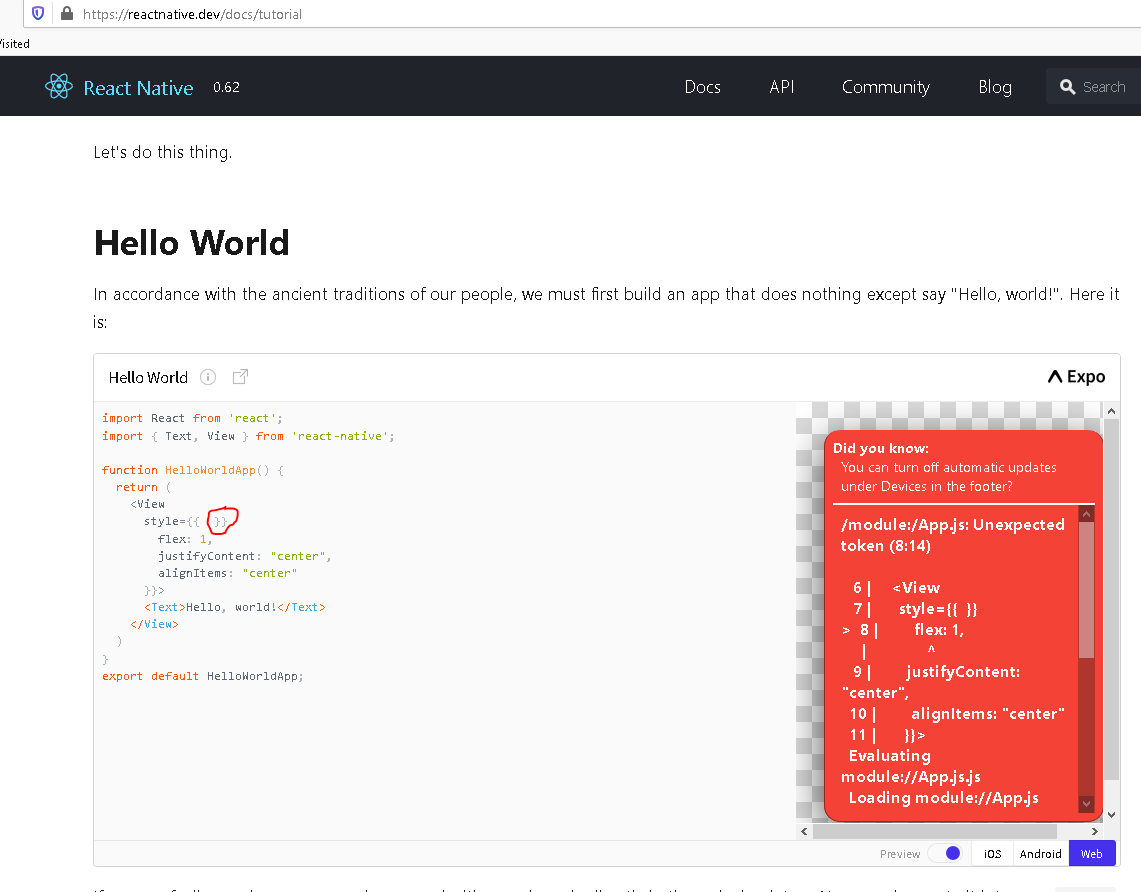Viewport: 1141px width, 892px height.
Task: Open the snack in new window icon
Action: 240,377
